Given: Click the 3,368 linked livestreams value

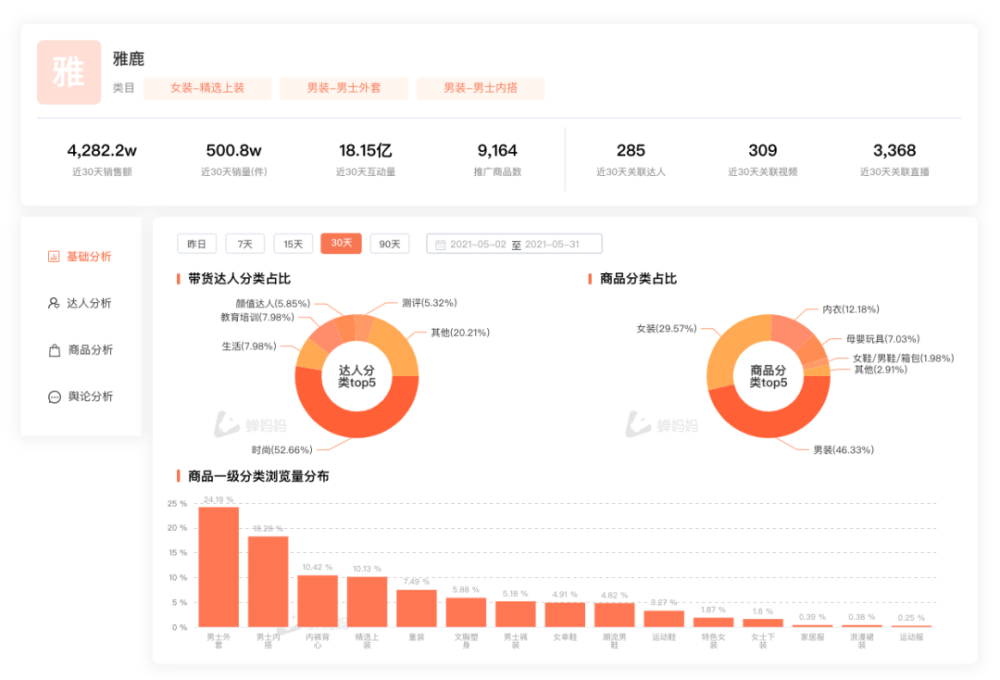Looking at the screenshot, I should (x=894, y=151).
